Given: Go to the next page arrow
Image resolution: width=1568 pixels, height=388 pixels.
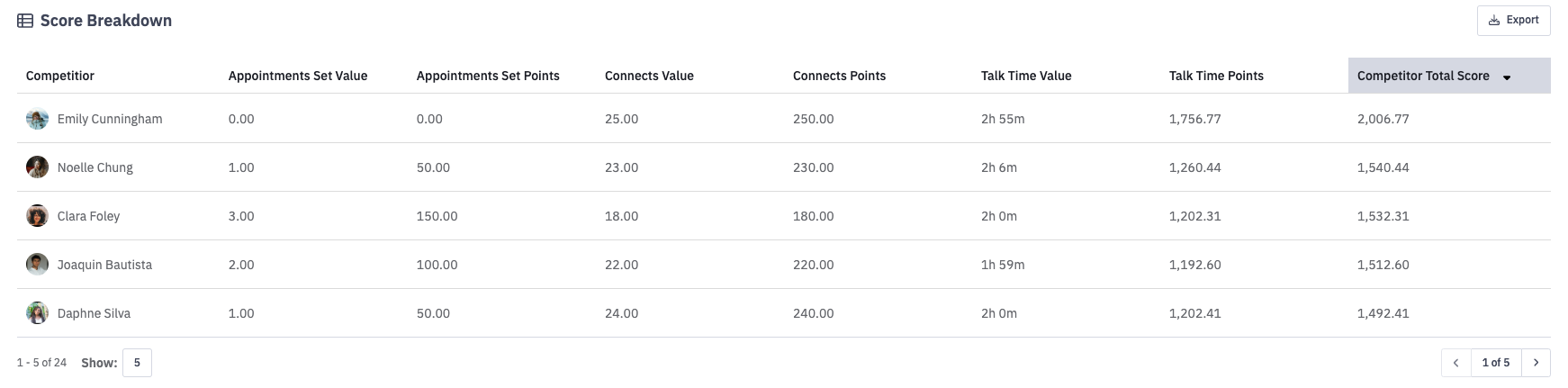Looking at the screenshot, I should pos(1536,363).
